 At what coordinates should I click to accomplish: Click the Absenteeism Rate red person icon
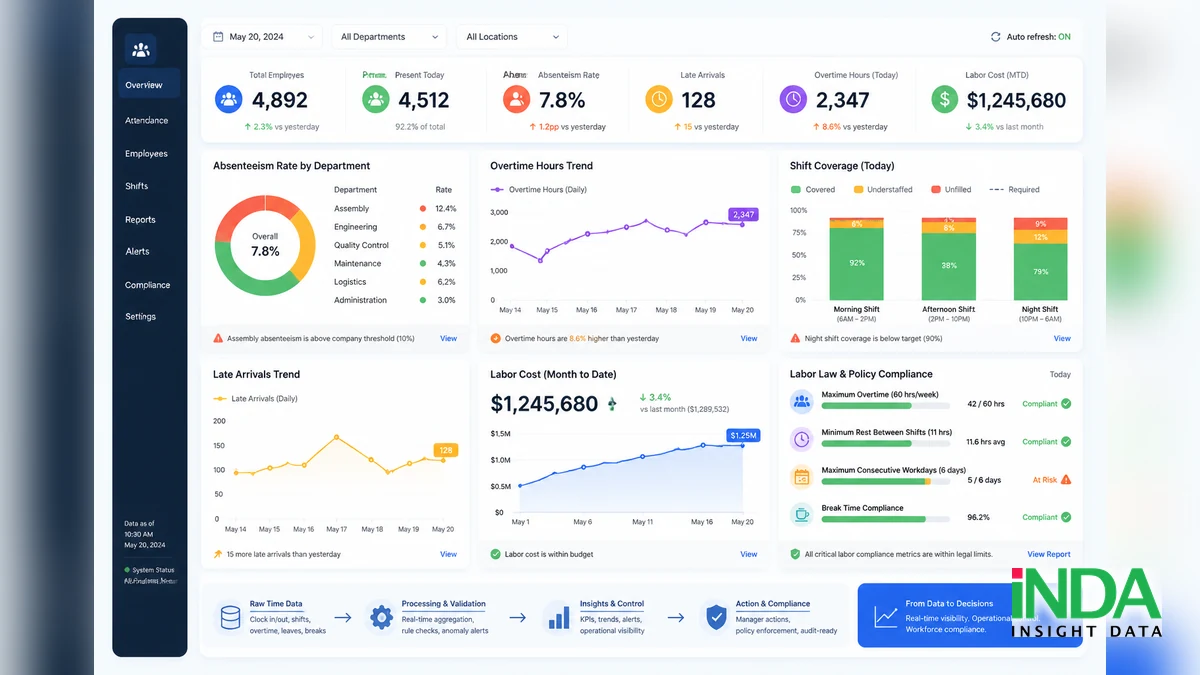516,99
